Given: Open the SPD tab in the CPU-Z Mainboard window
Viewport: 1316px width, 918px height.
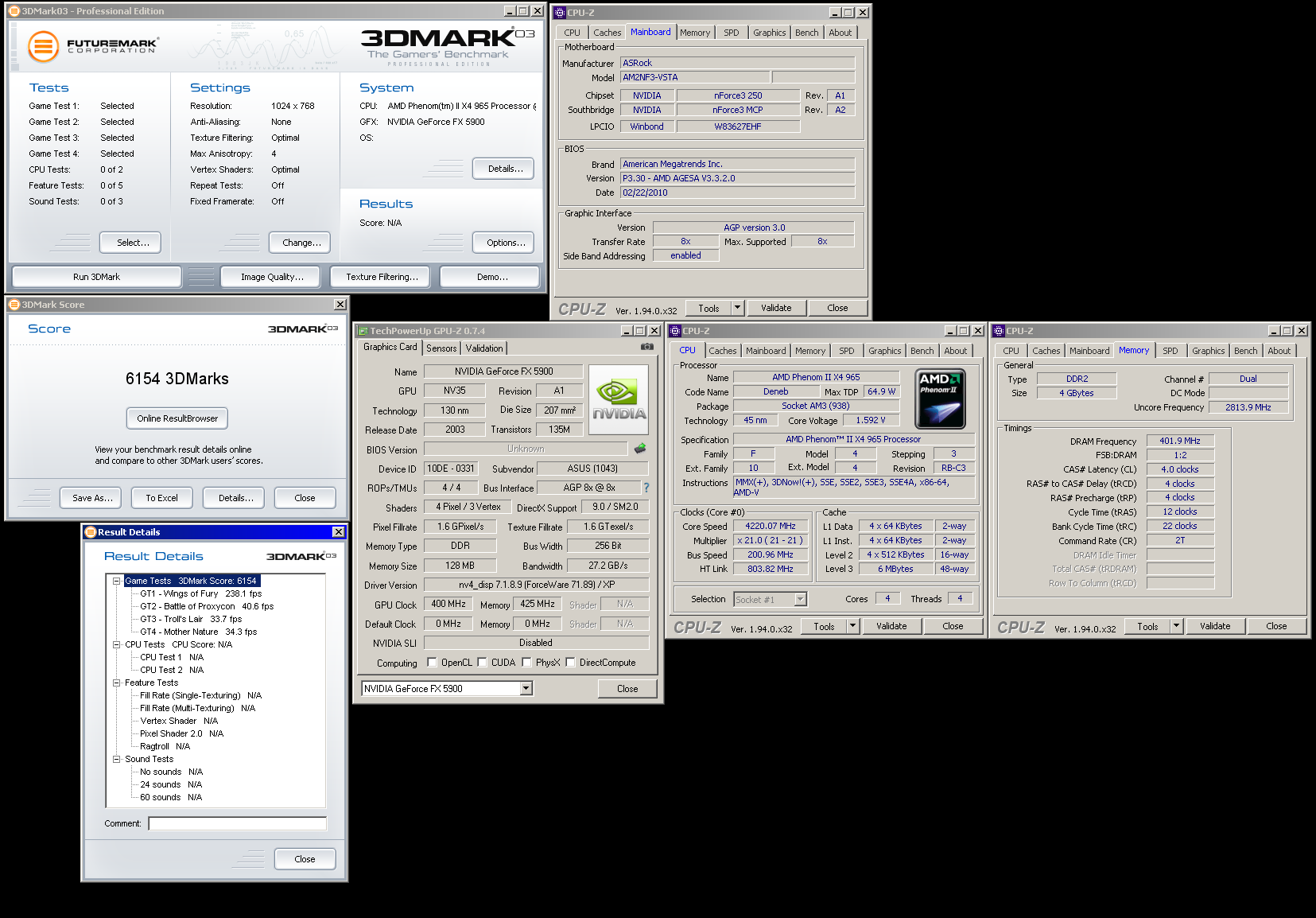Looking at the screenshot, I should [x=732, y=33].
